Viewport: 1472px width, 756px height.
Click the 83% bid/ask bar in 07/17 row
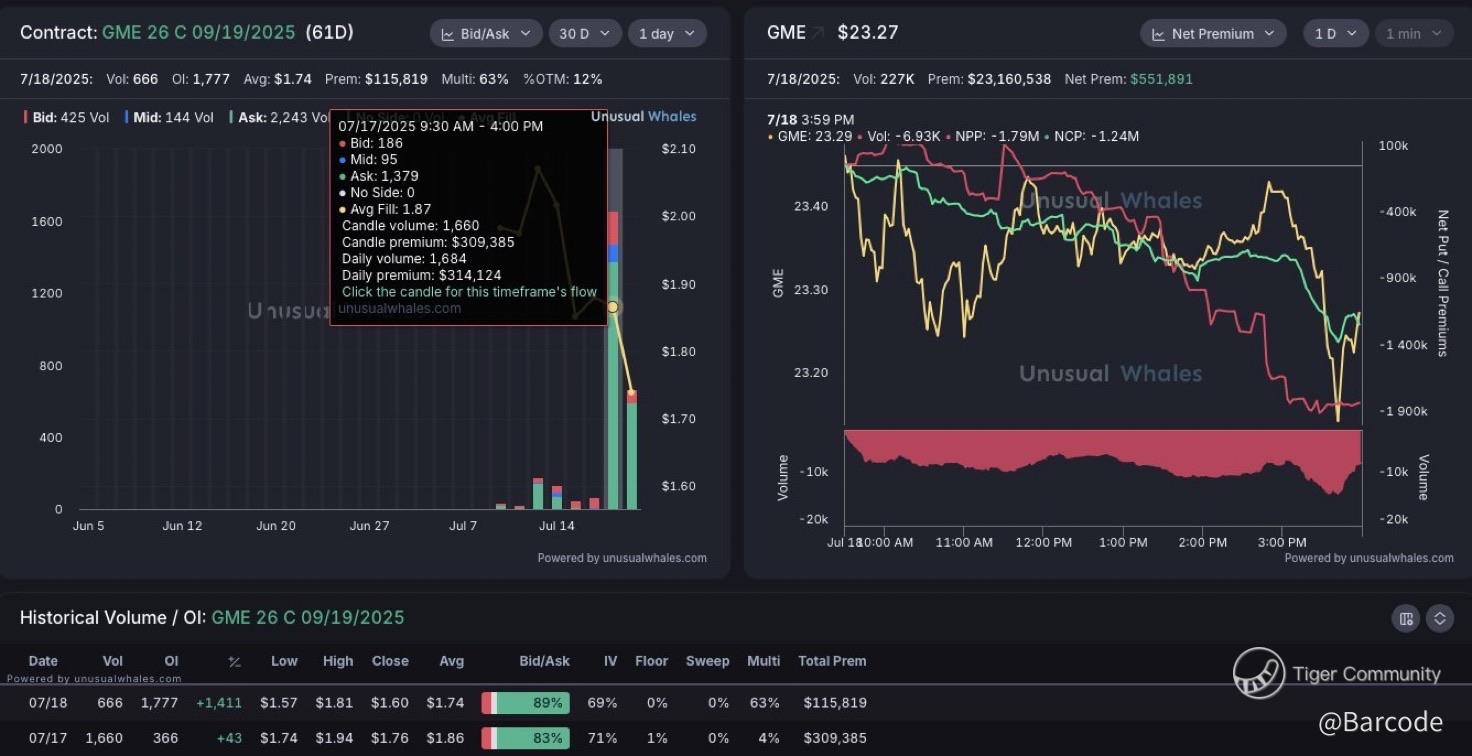[526, 739]
